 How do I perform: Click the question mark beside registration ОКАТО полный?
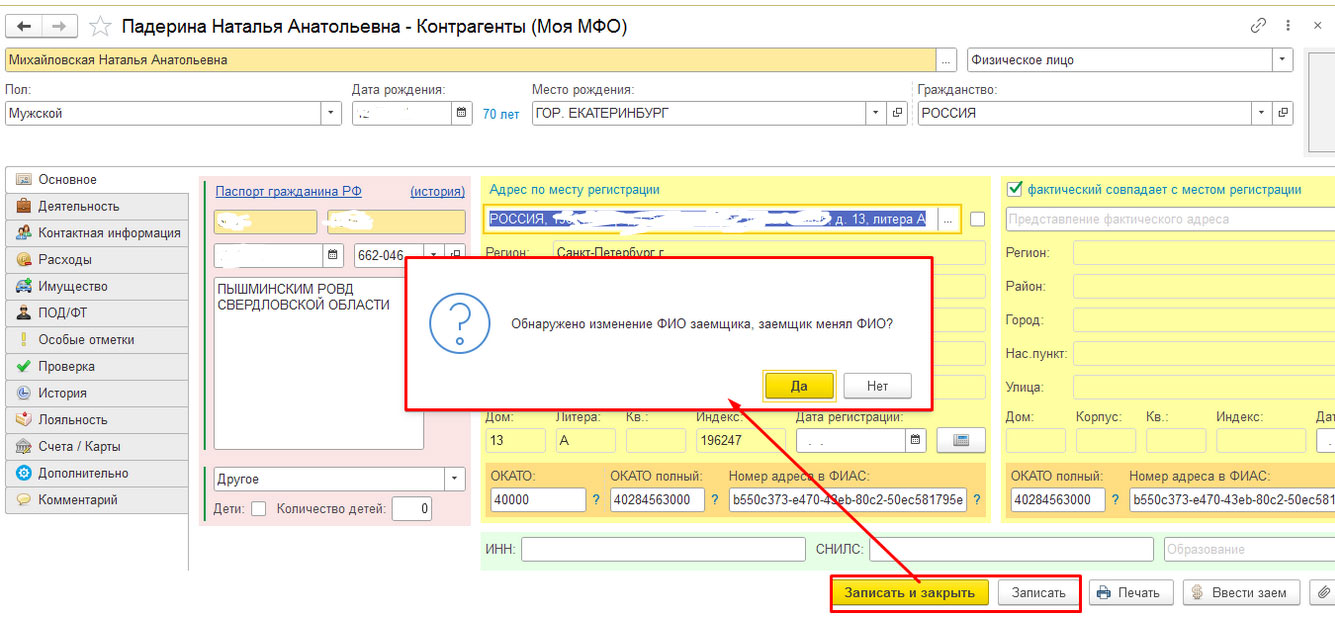(716, 500)
